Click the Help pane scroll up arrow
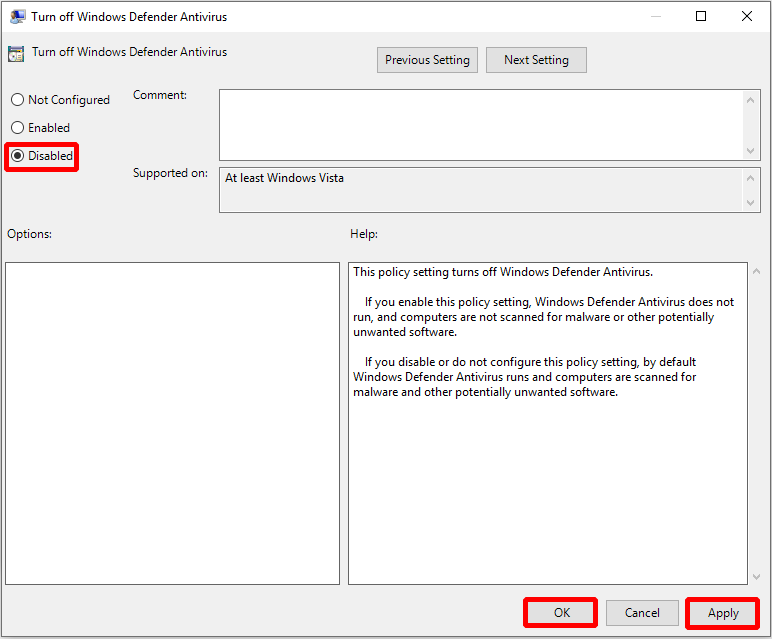 click(757, 271)
